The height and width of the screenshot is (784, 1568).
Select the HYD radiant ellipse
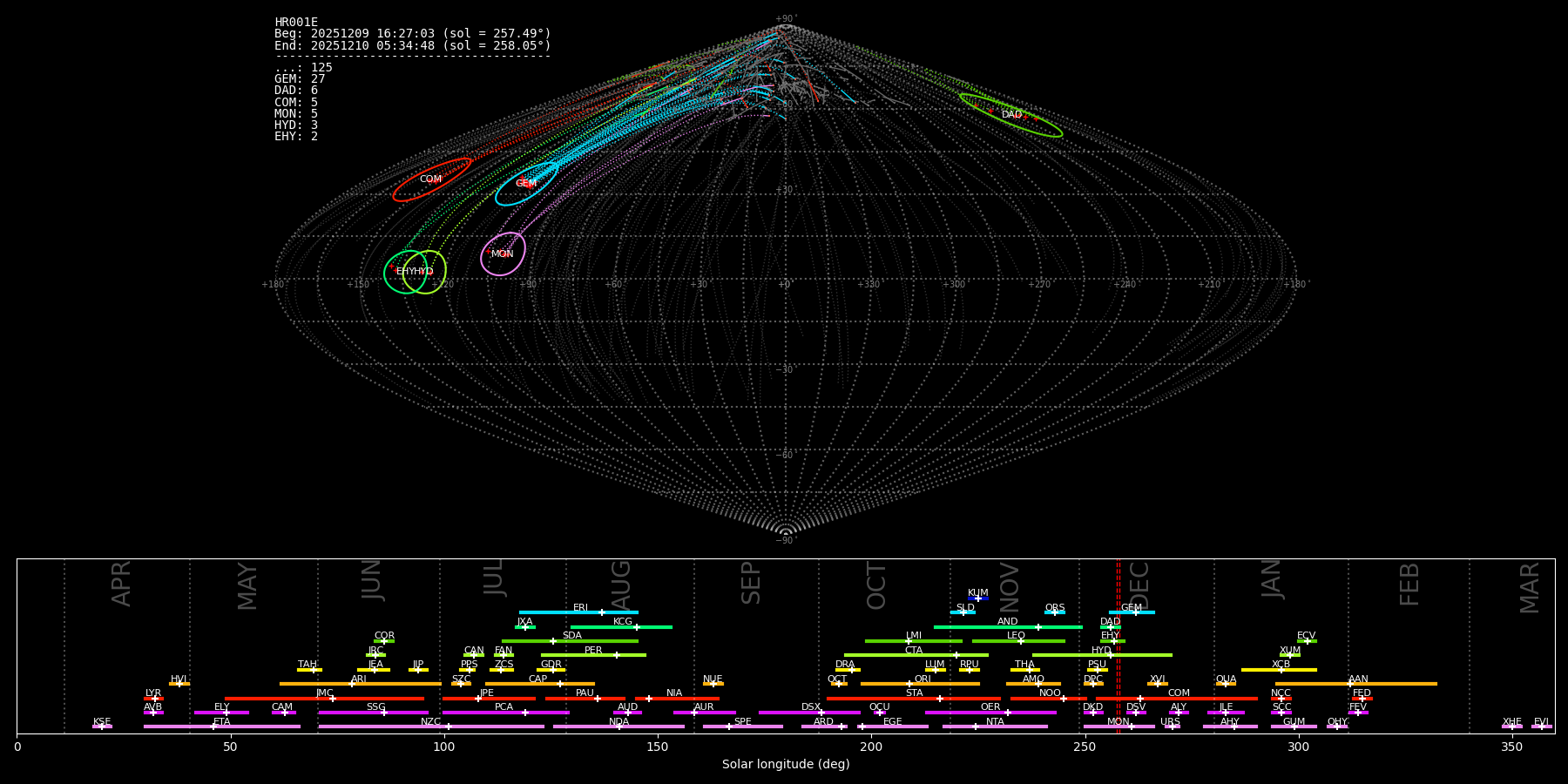click(425, 272)
